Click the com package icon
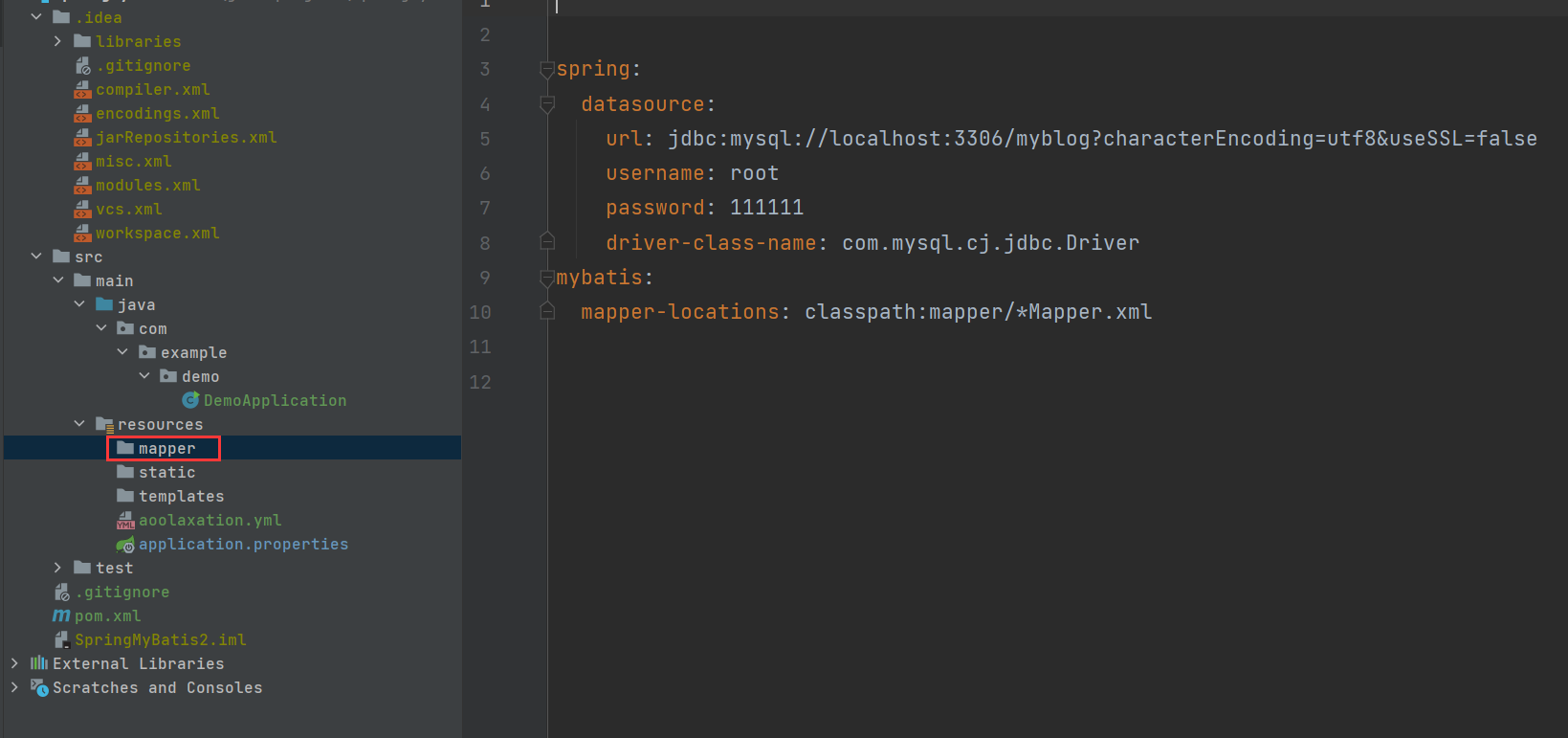 pos(125,328)
